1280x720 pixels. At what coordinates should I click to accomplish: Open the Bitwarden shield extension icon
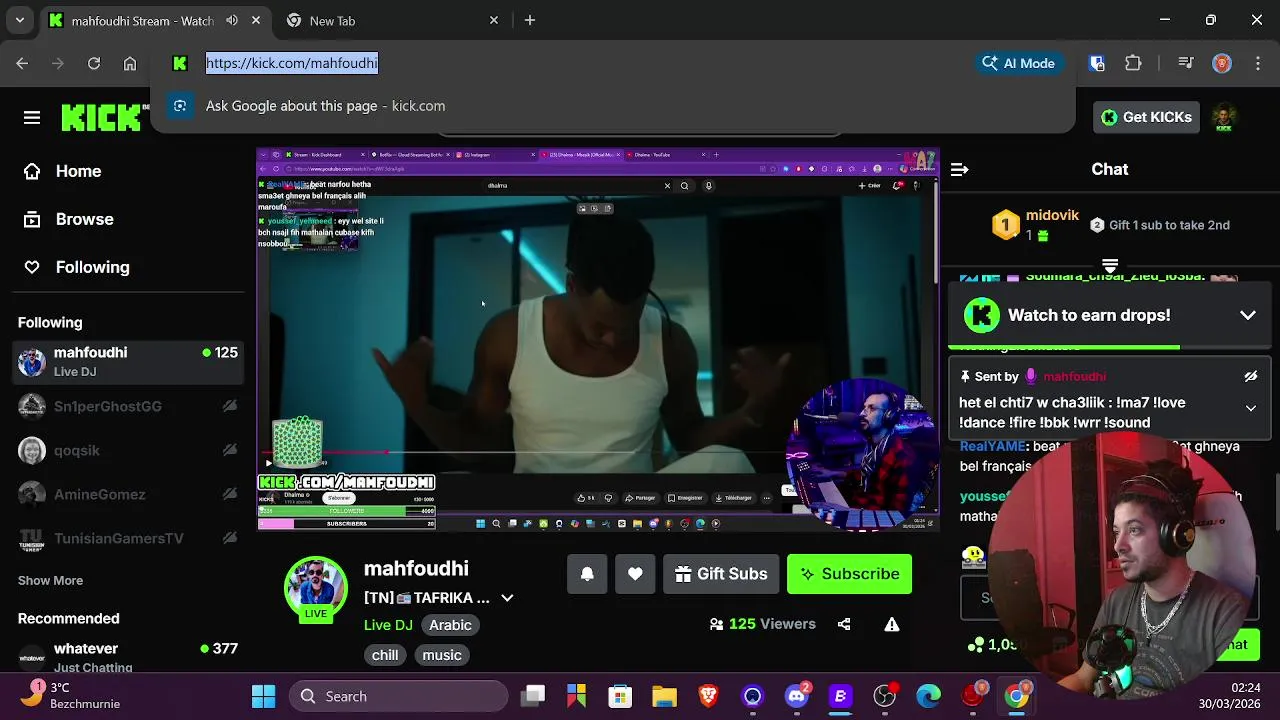[1097, 63]
